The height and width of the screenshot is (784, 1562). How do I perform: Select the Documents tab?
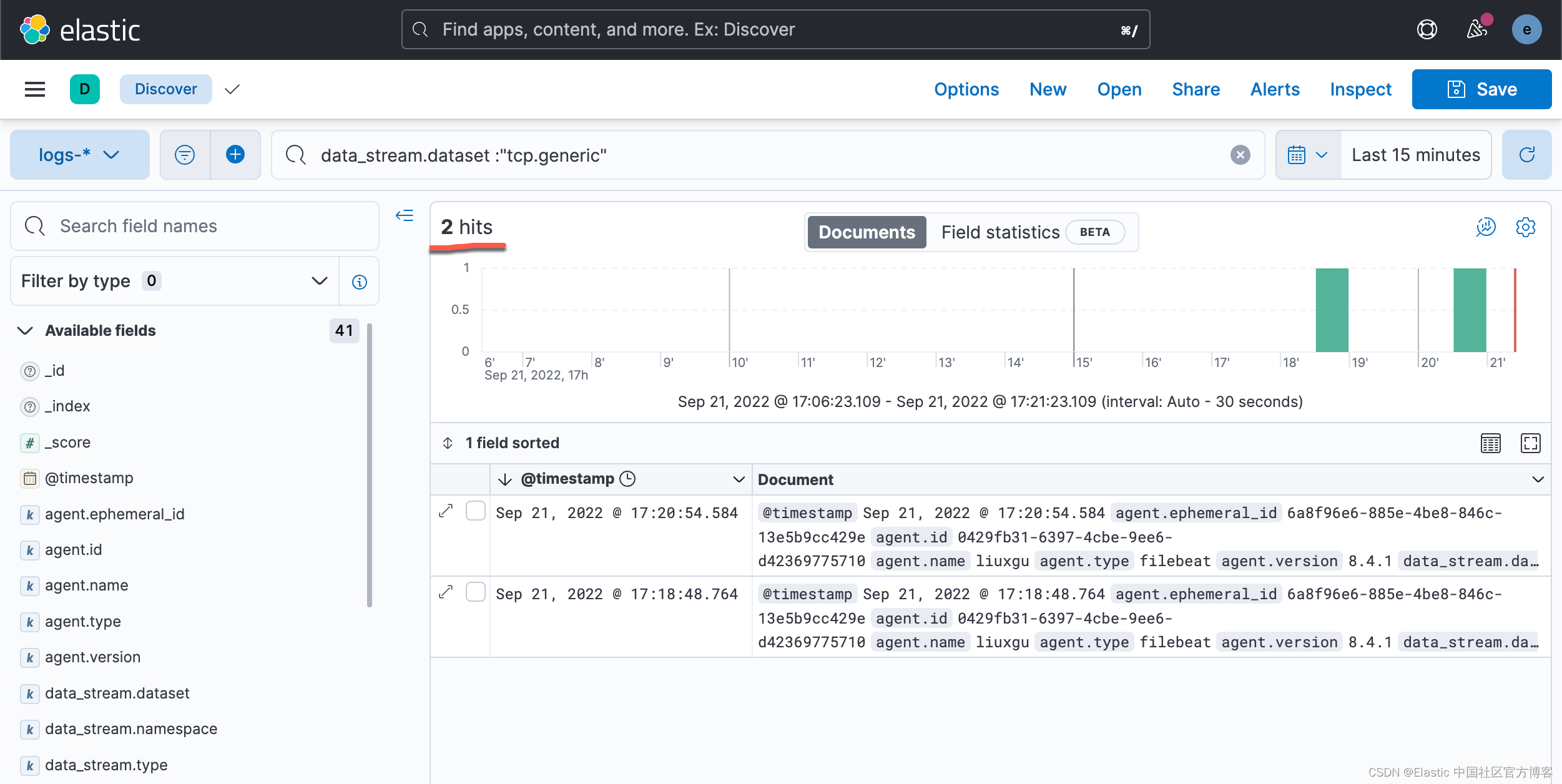pos(867,232)
